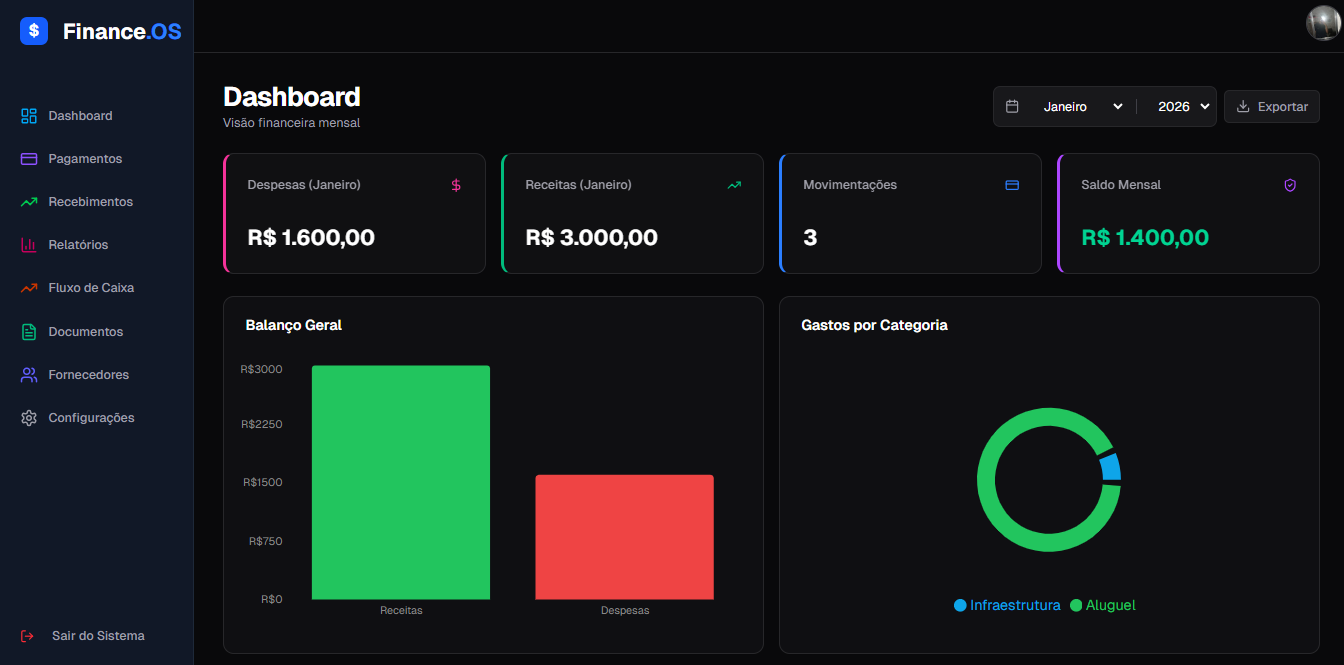Screen dimensions: 1344x665
Task: Click the Finance.OS dollar logo icon
Action: [x=34, y=31]
